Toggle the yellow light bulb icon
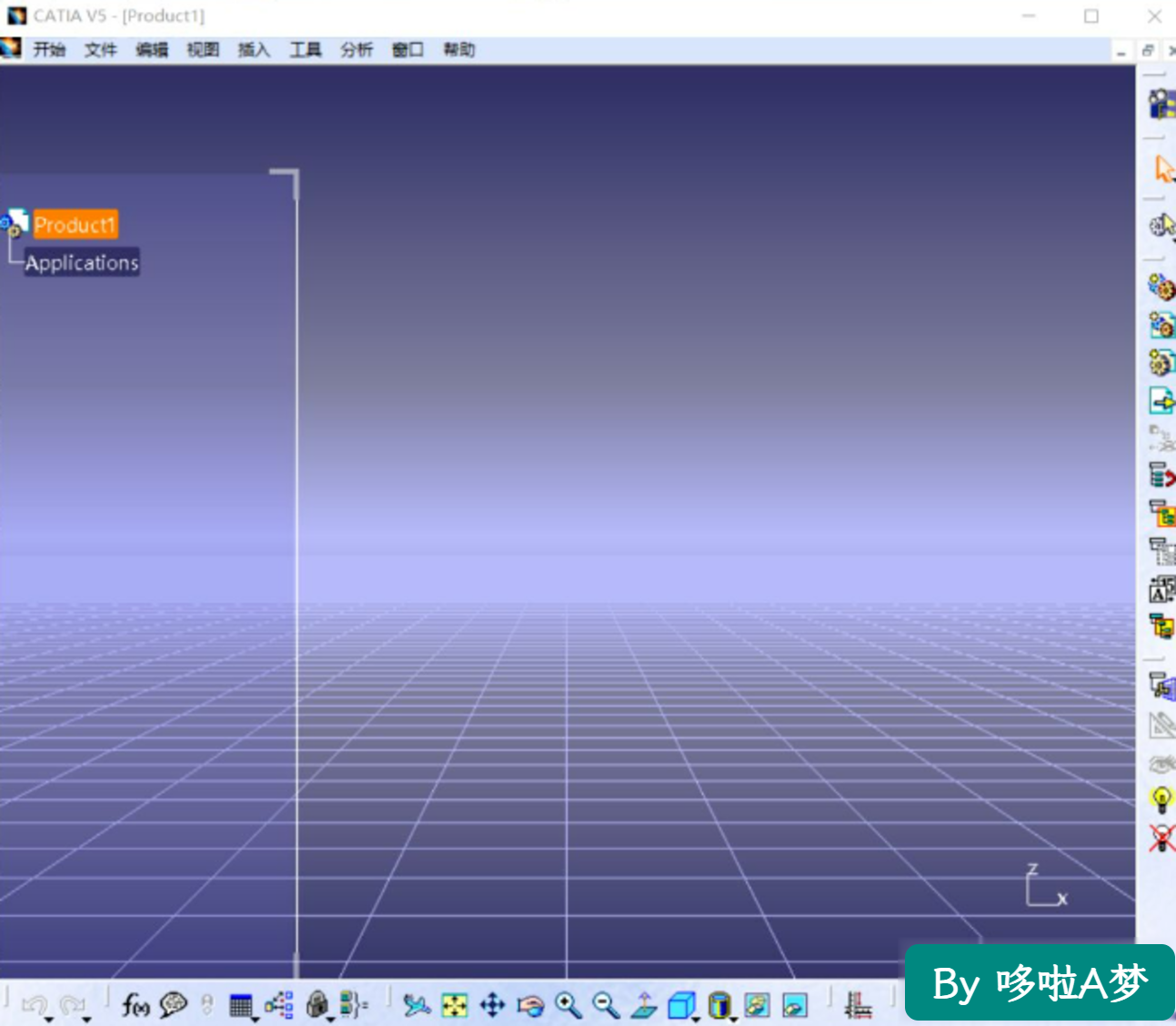Image resolution: width=1176 pixels, height=1026 pixels. click(1161, 800)
